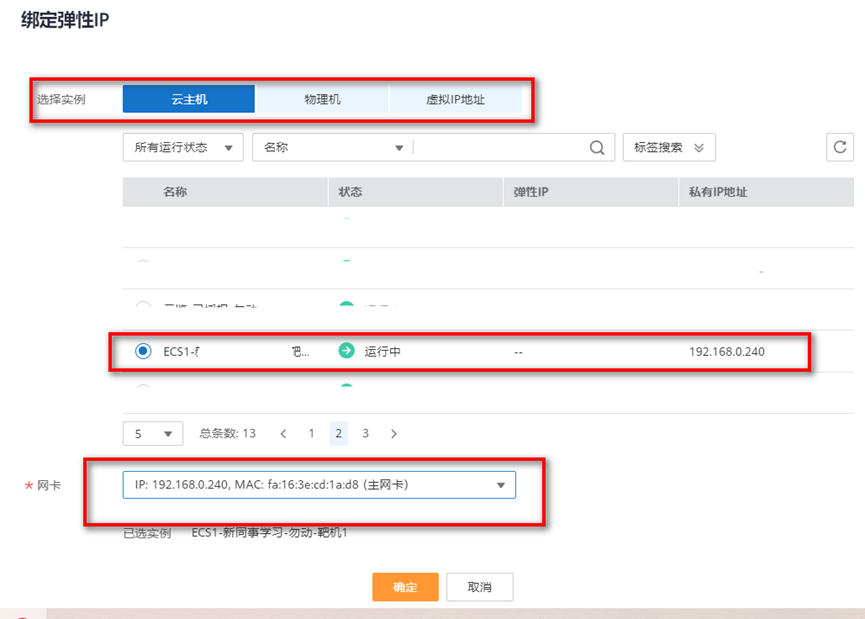Click the orange 确定 button

tap(405, 587)
